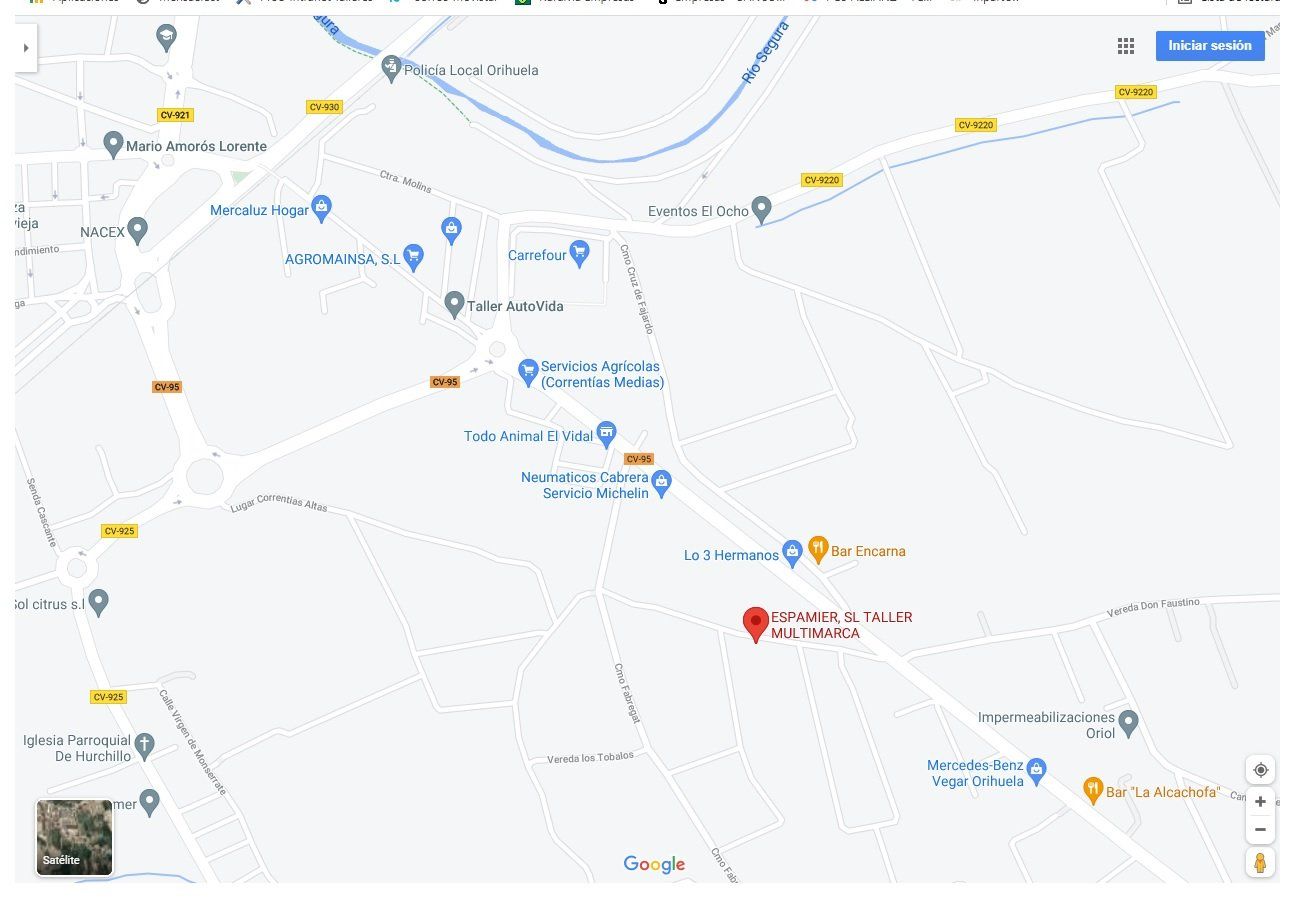Click the Policía Local Orihuela marker
The image size is (1301, 902).
click(391, 69)
